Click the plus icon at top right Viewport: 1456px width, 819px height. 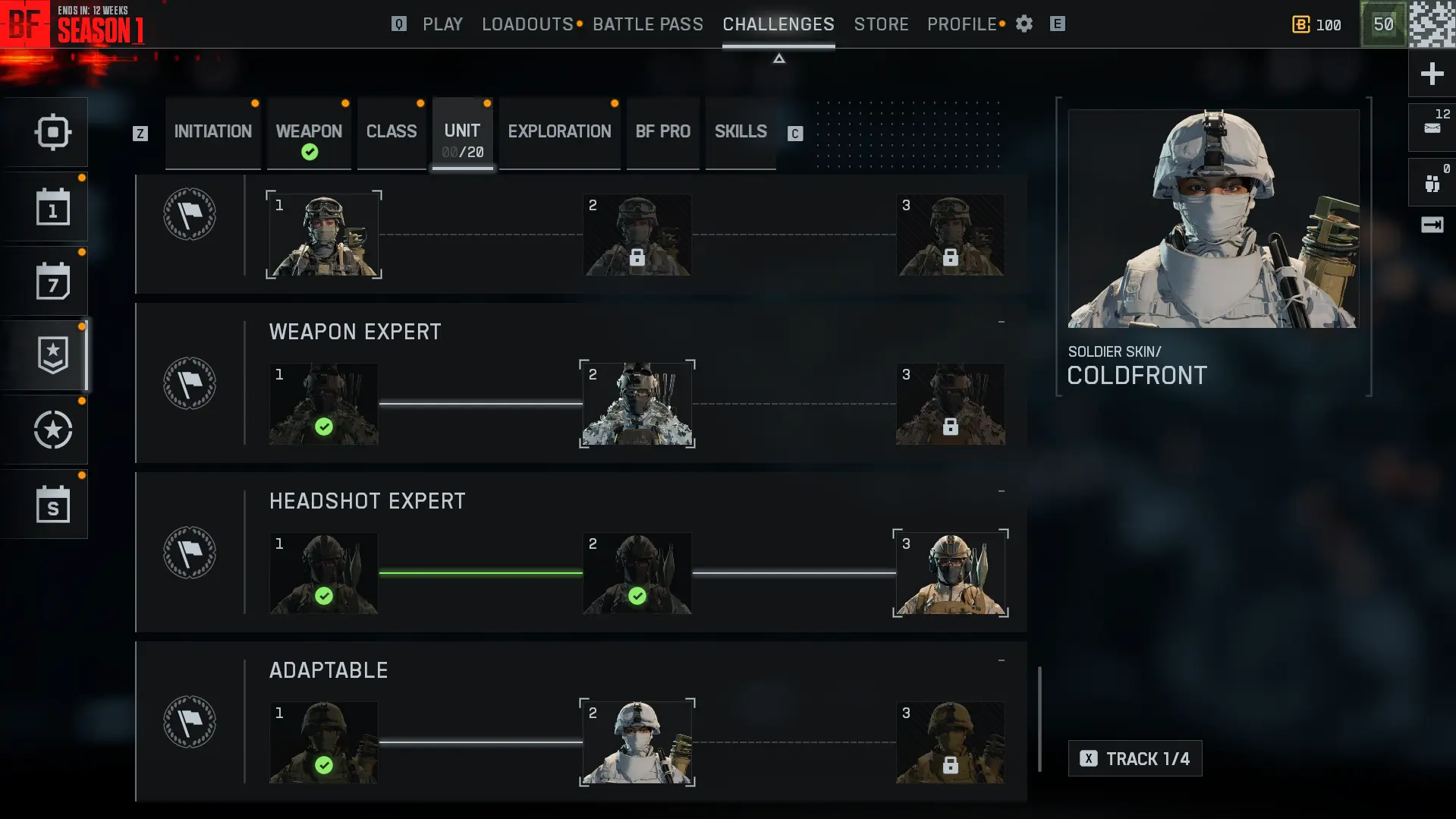coord(1432,74)
